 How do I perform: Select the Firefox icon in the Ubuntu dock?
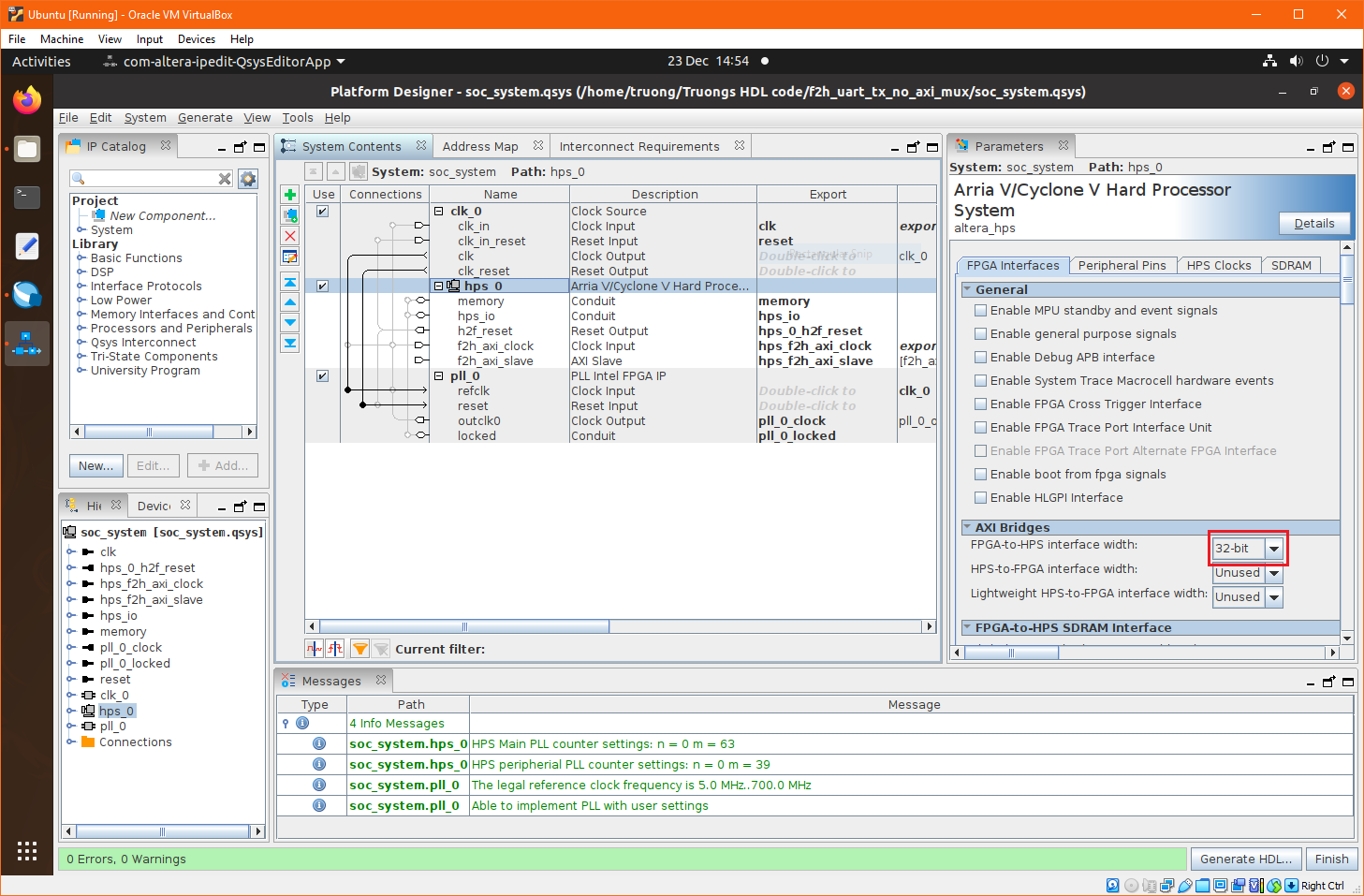[x=26, y=98]
